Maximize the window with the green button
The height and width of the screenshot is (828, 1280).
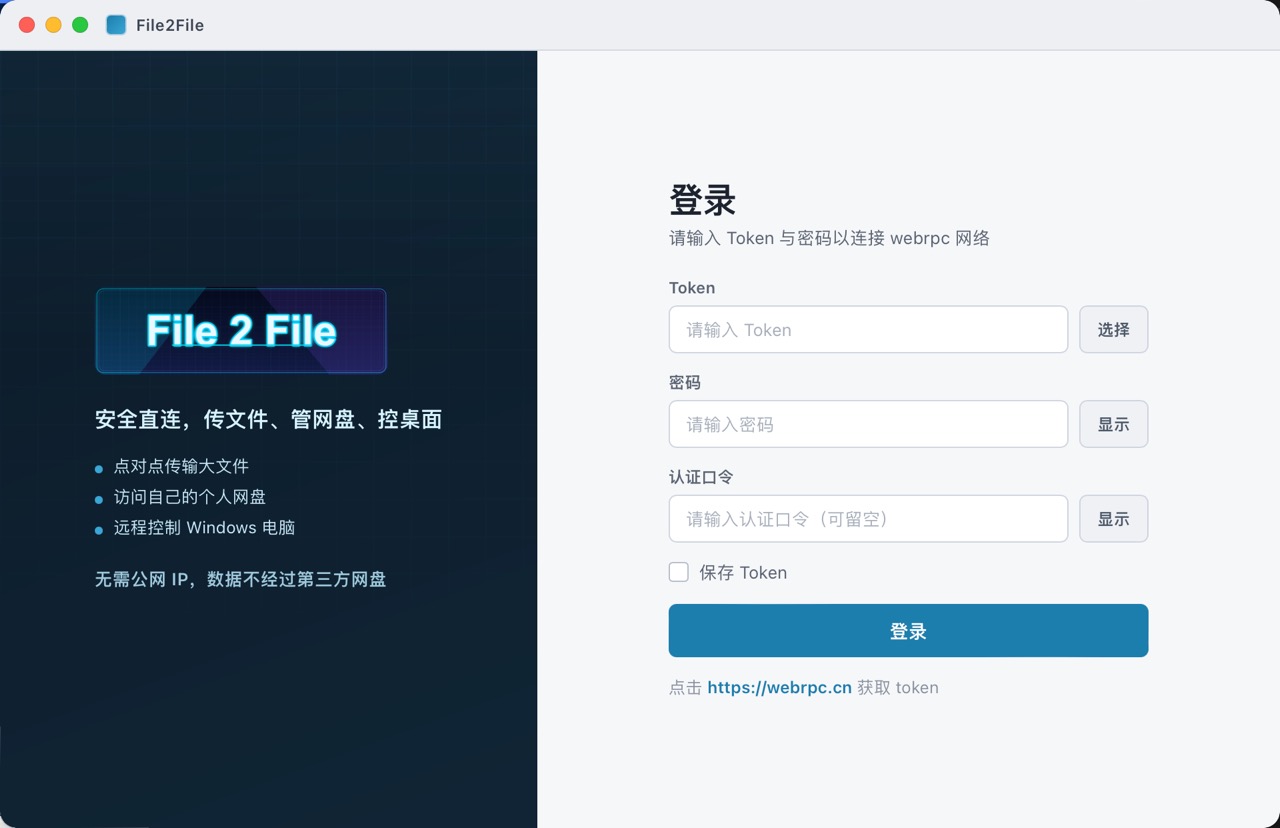coord(81,25)
